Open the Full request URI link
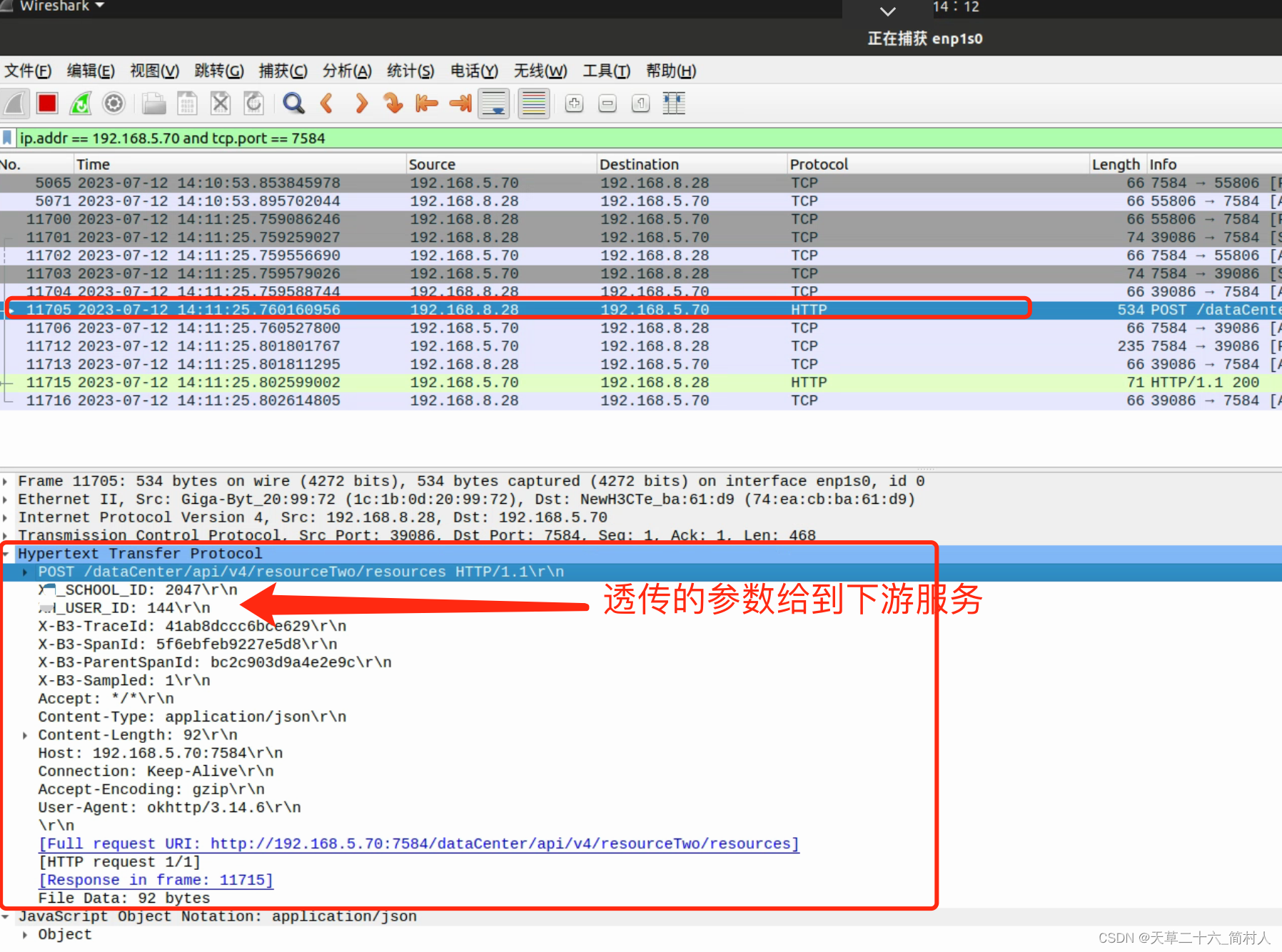Screen dimensions: 1282x952 pyautogui.click(x=419, y=844)
